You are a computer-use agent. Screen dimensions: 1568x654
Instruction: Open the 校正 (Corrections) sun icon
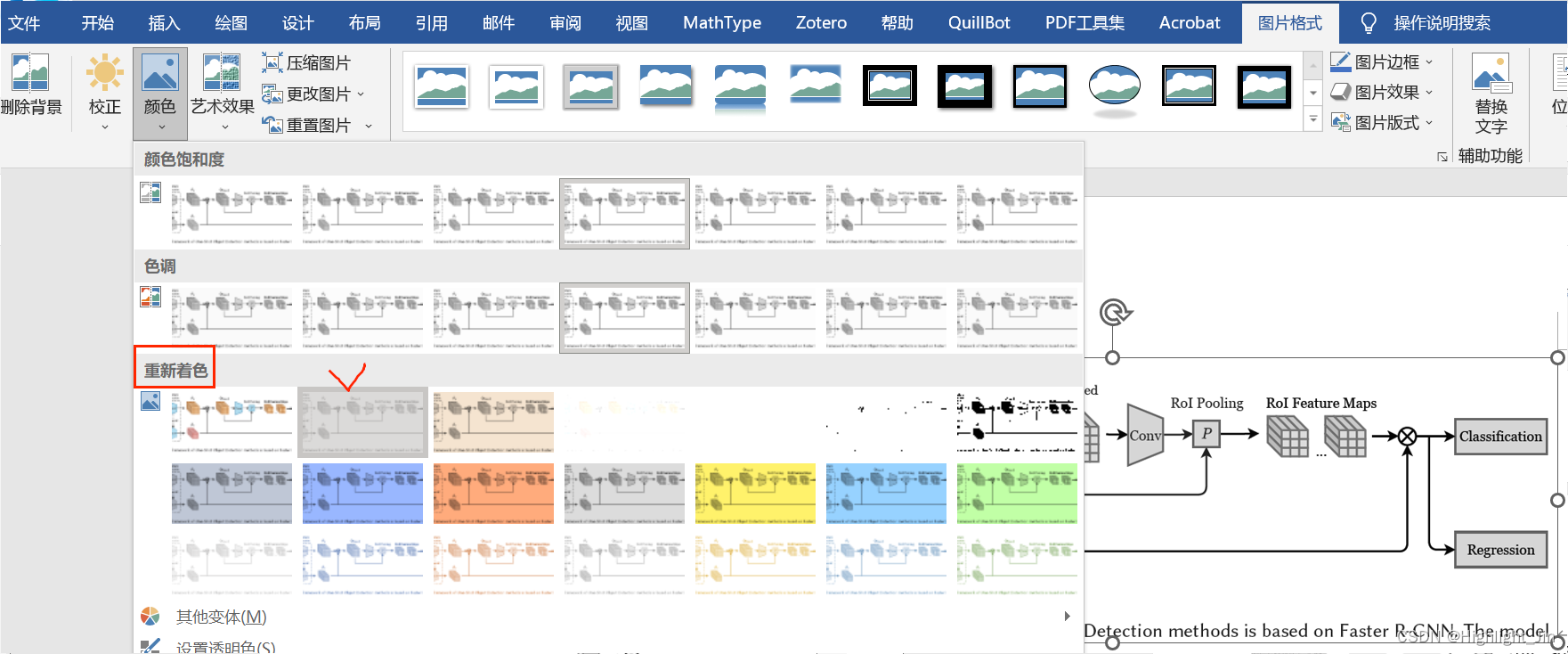(x=104, y=72)
